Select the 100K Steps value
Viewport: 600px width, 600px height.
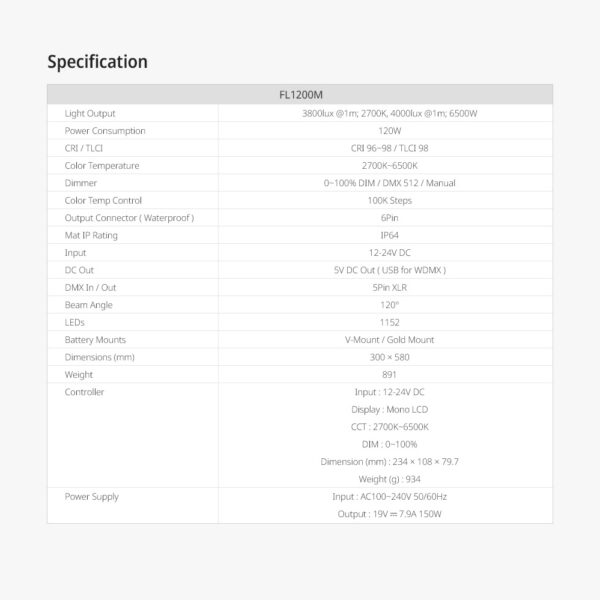(390, 201)
